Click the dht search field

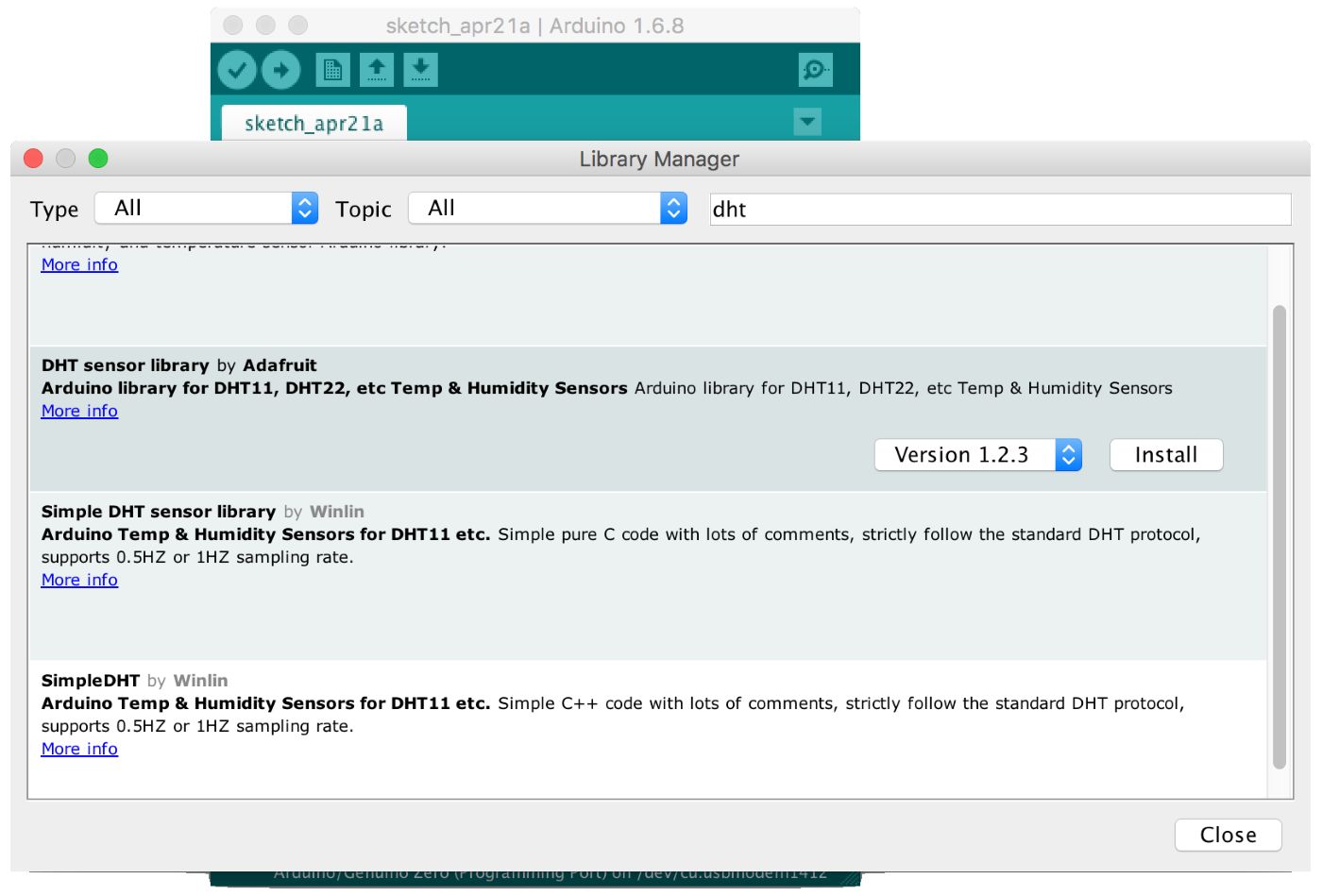point(1000,210)
